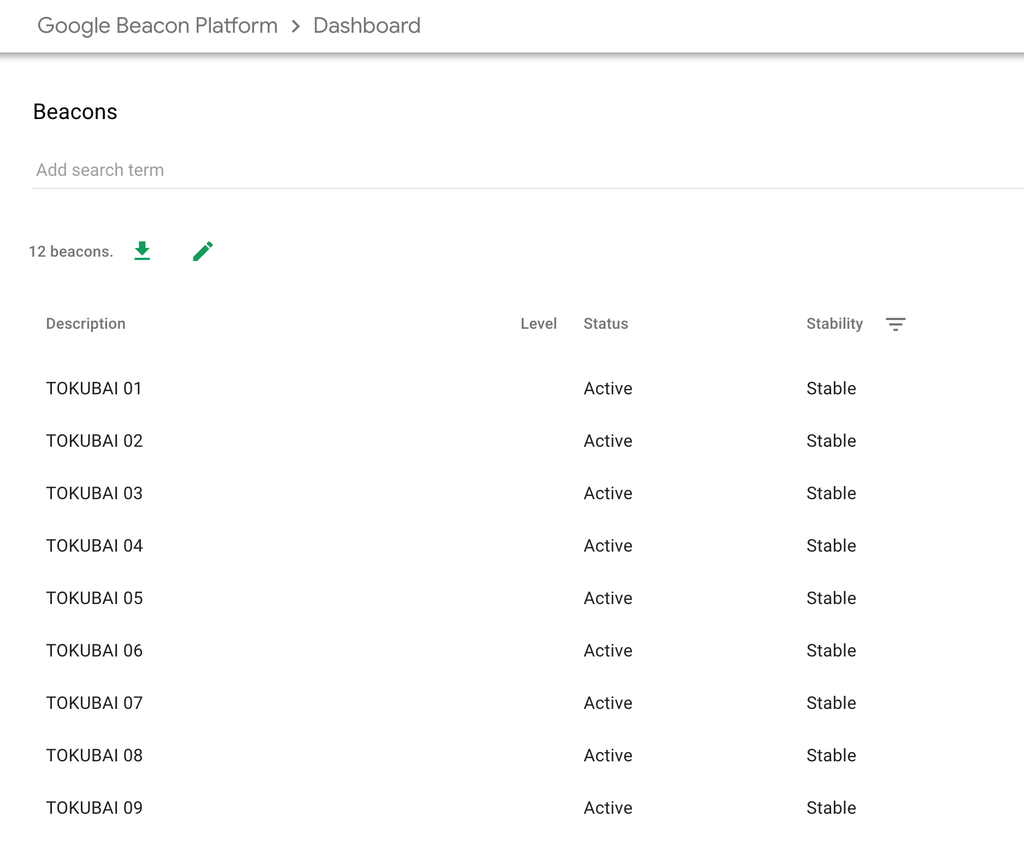Click Stable value in TOKUBAI 02 row

tap(831, 441)
